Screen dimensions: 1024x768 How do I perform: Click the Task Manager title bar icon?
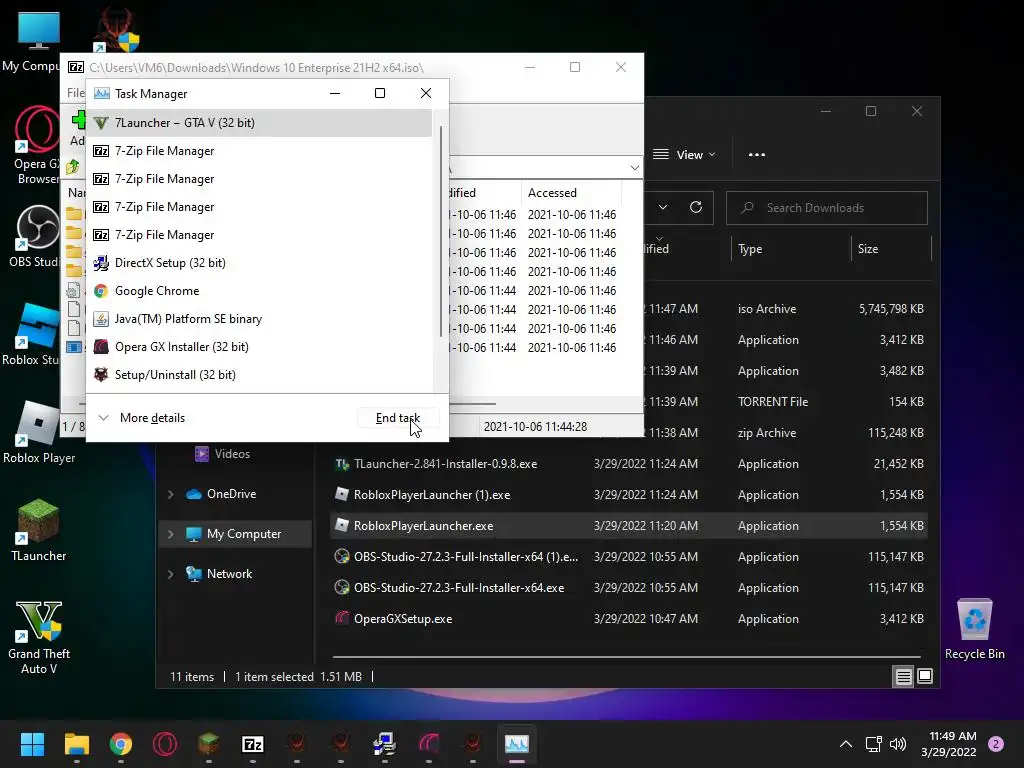point(101,93)
